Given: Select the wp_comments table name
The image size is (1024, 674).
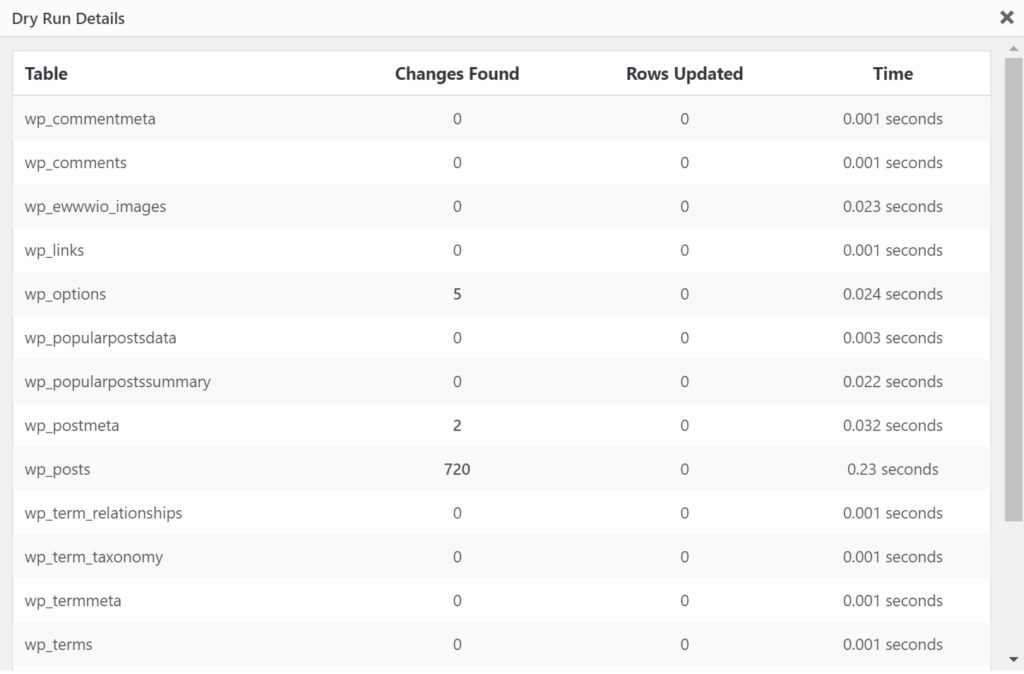Looking at the screenshot, I should 75,163.
